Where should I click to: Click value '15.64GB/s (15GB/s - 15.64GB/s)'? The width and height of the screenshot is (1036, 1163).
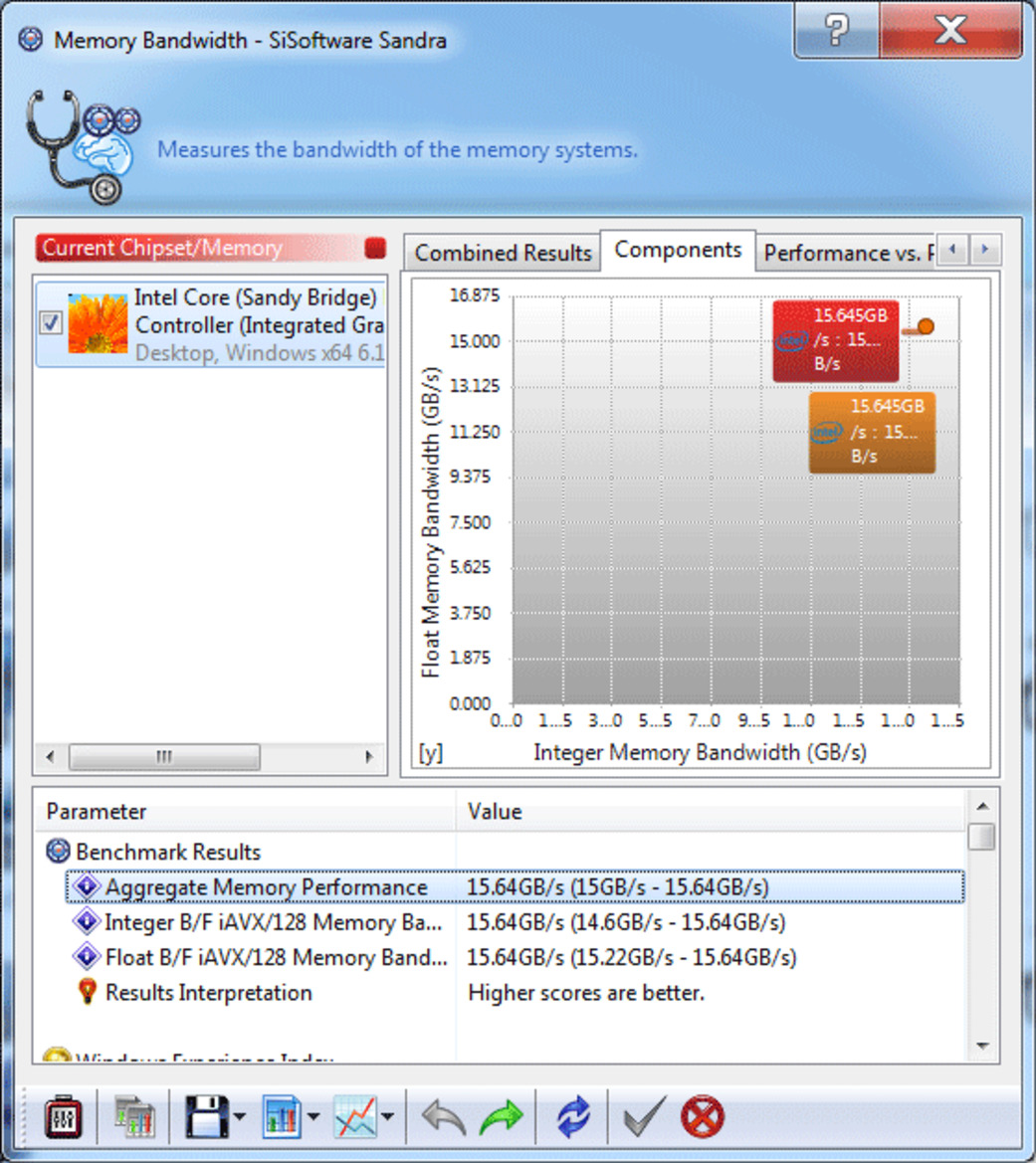[x=617, y=887]
